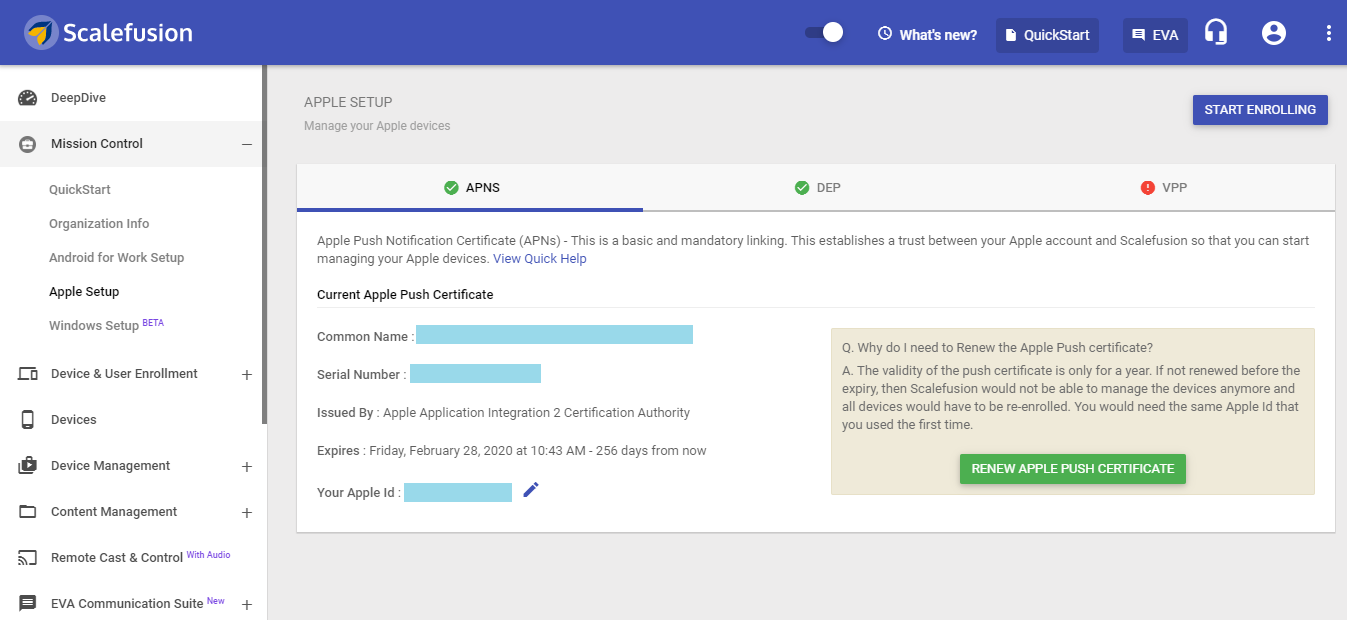
Task: Click the clock icon beside What's new
Action: point(885,34)
